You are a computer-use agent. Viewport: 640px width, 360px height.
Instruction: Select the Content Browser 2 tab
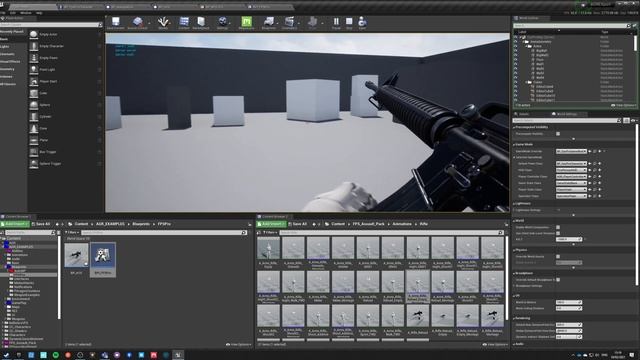275,217
